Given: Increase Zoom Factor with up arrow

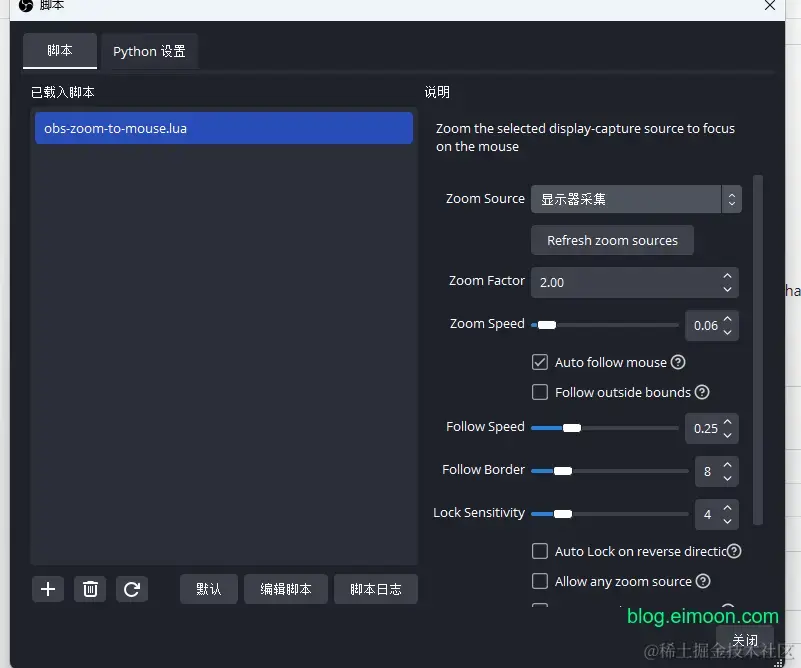Looking at the screenshot, I should click(727, 276).
